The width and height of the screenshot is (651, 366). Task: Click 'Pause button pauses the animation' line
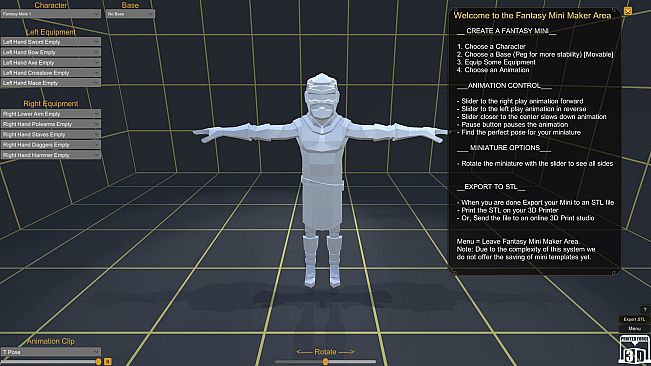pyautogui.click(x=512, y=124)
